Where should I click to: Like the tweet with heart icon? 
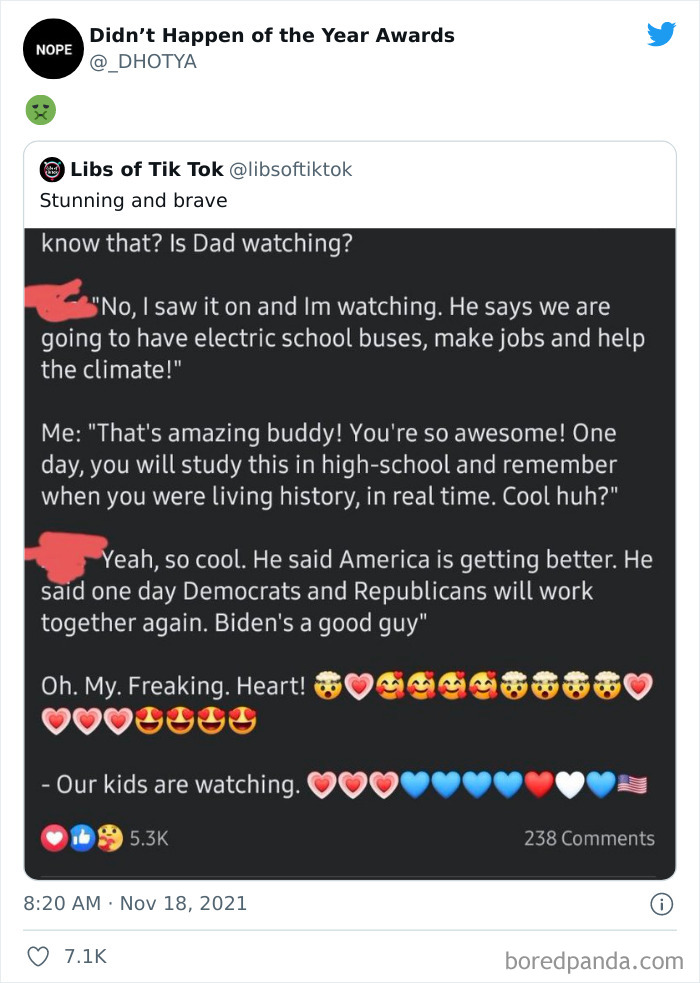39,957
